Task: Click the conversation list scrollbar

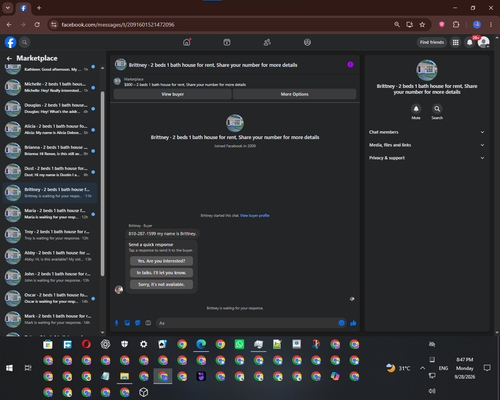Action: pyautogui.click(x=102, y=183)
